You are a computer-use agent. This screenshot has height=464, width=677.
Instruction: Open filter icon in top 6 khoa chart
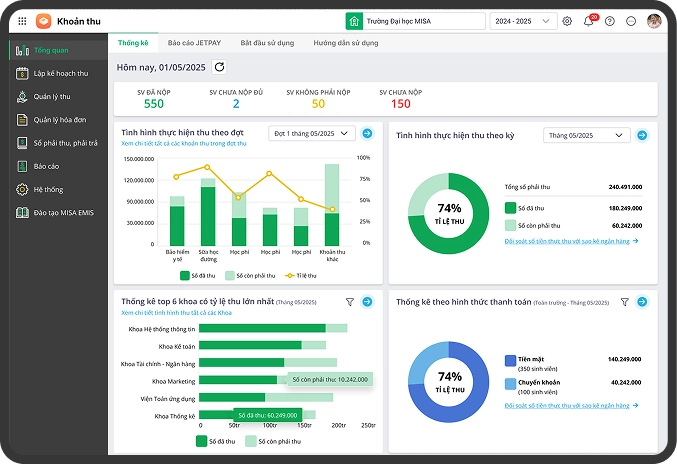click(x=350, y=301)
